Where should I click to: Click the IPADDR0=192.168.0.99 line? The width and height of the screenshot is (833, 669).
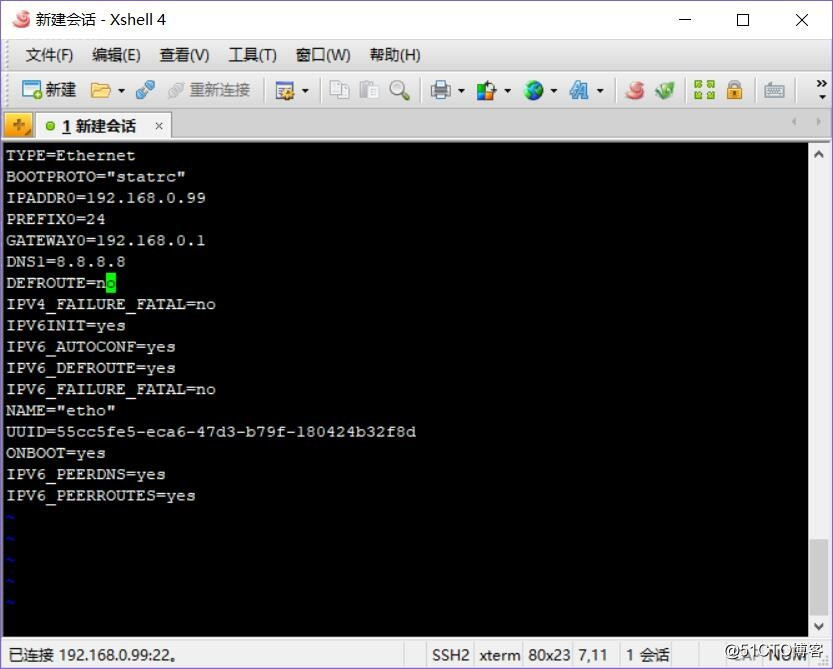tap(106, 198)
